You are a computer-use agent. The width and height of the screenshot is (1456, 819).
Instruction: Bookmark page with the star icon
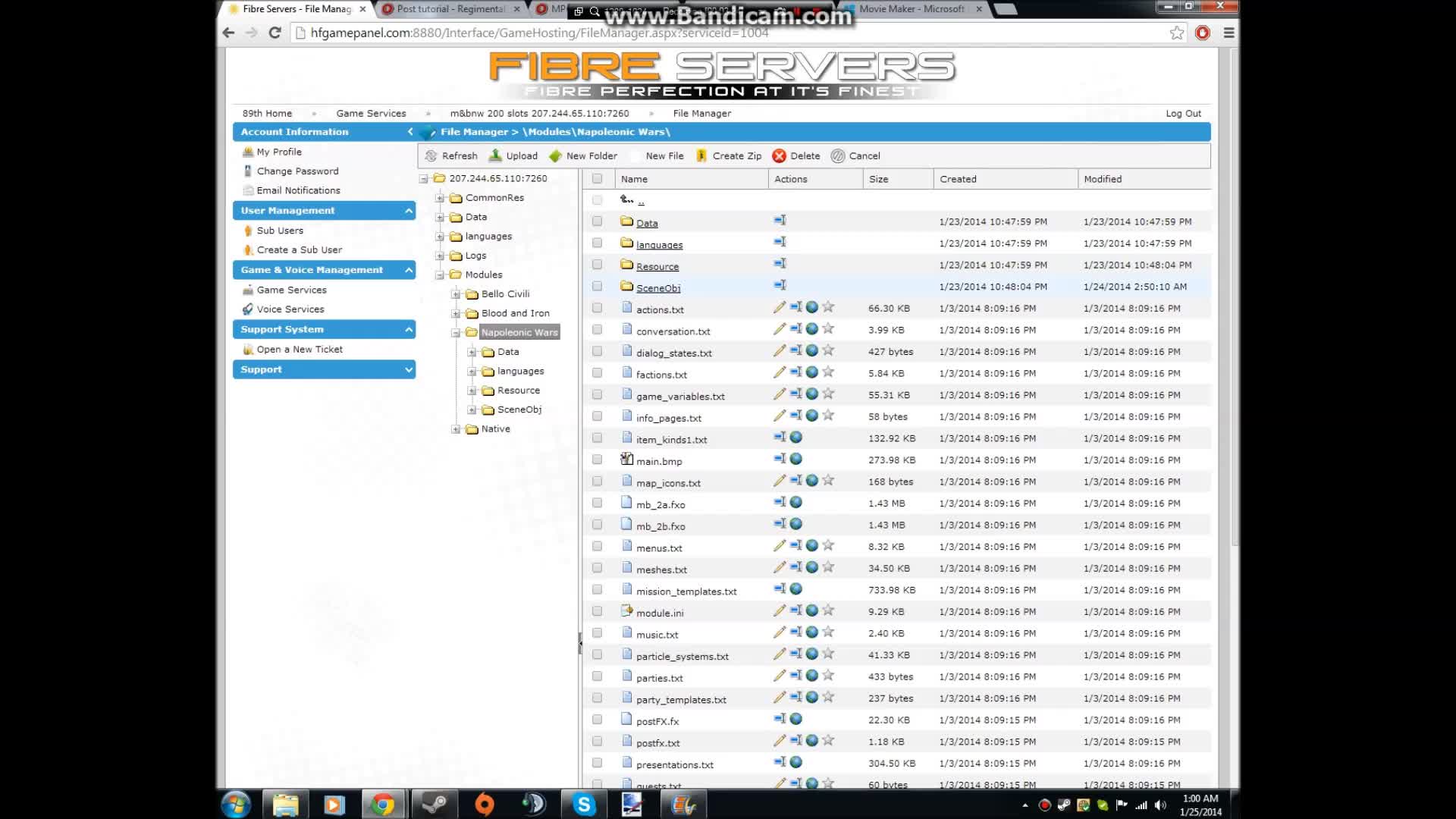(x=1176, y=33)
